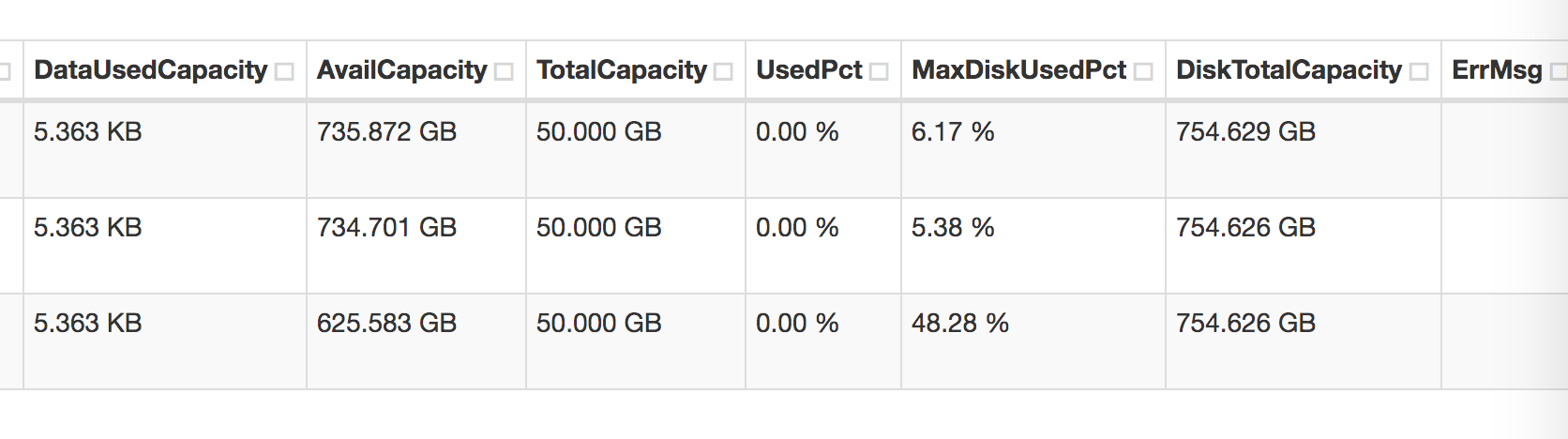Viewport: 1568px width, 439px height.
Task: Select the 48.28 % MaxDiskUsedPct cell
Action: (x=1033, y=341)
